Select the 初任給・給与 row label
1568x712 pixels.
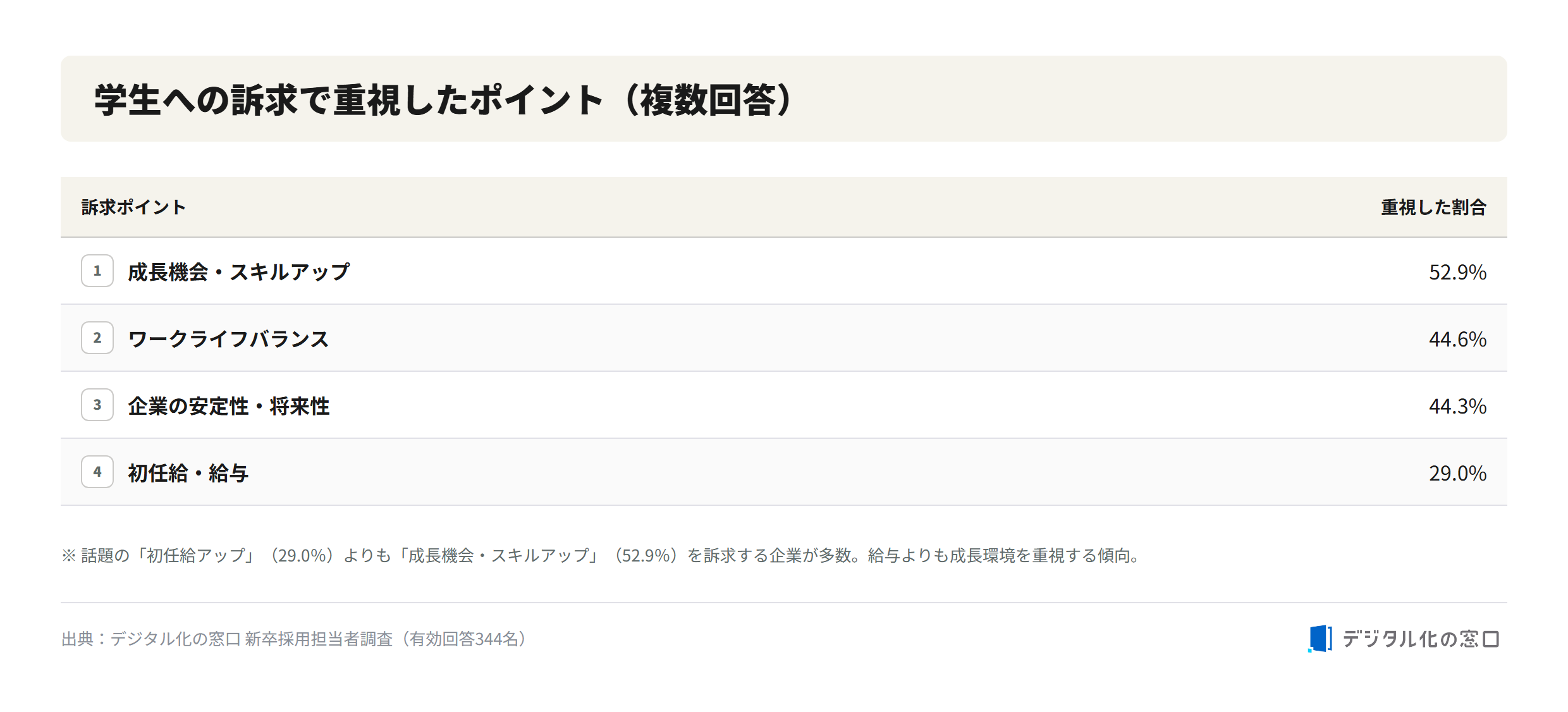(x=188, y=473)
